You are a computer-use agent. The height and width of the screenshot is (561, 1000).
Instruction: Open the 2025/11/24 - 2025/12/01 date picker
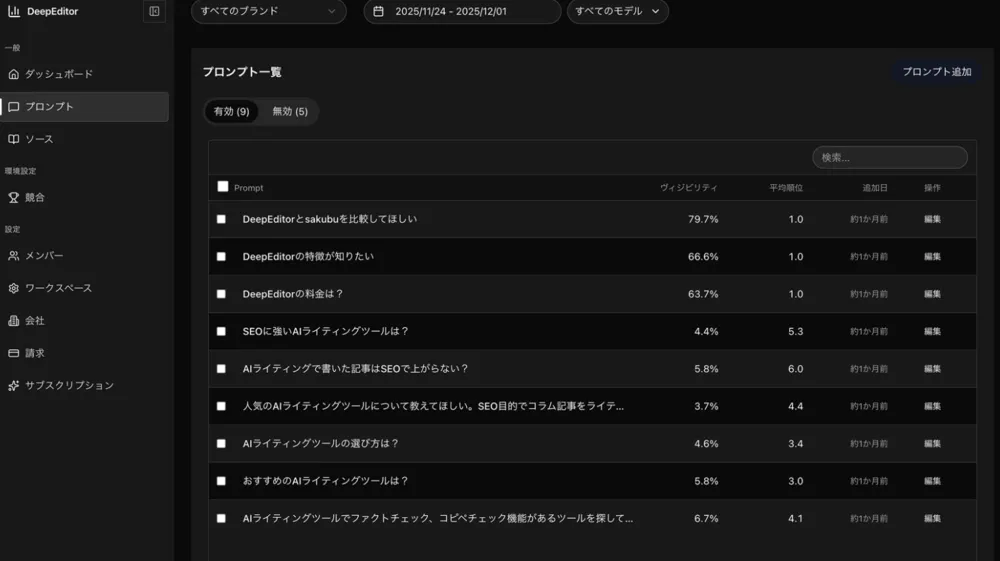462,11
